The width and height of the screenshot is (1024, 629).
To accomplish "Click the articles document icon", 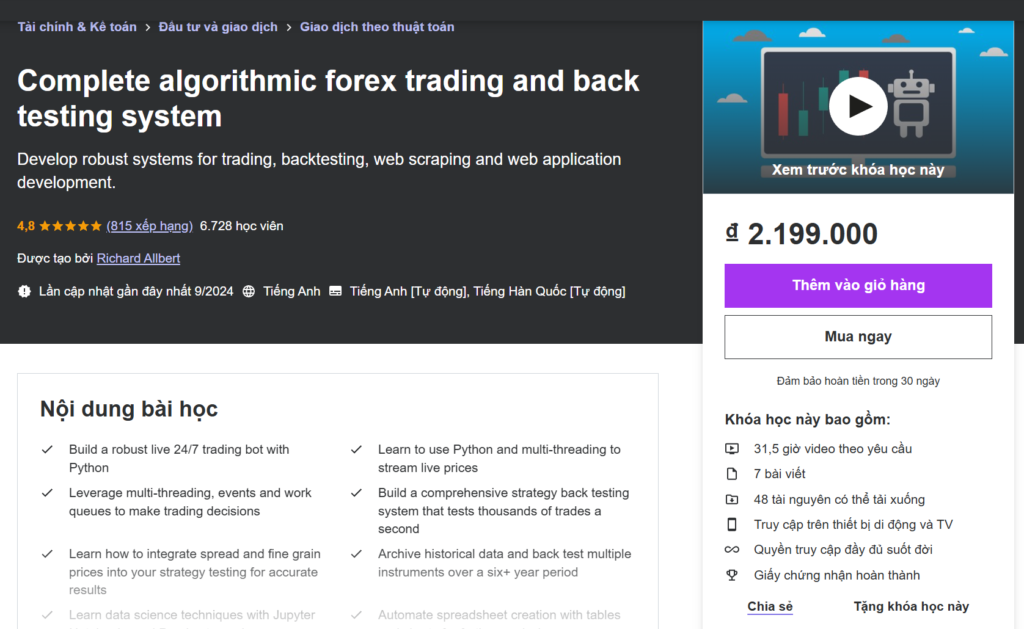I will pyautogui.click(x=732, y=474).
